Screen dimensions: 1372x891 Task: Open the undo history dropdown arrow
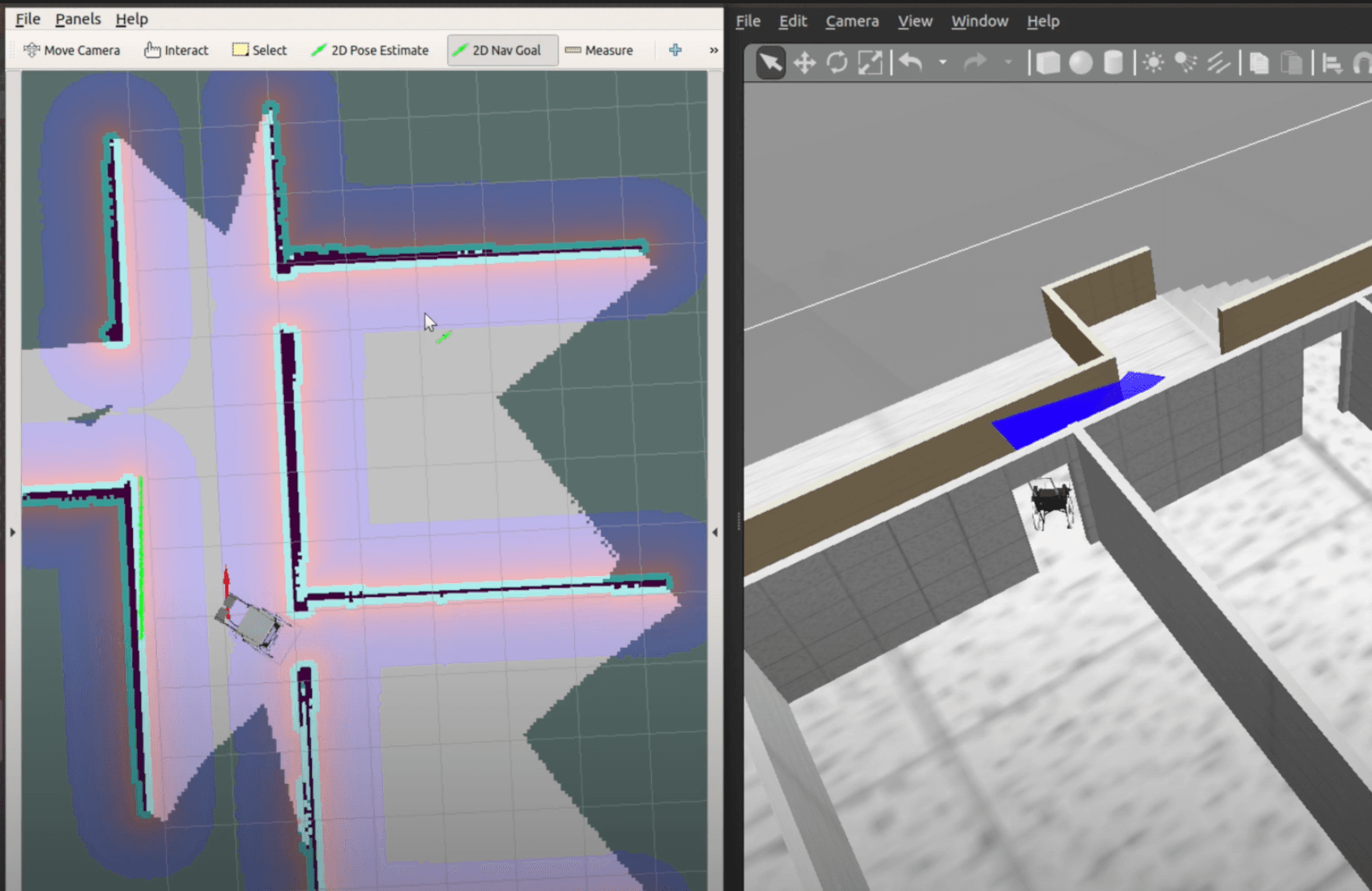coord(943,62)
